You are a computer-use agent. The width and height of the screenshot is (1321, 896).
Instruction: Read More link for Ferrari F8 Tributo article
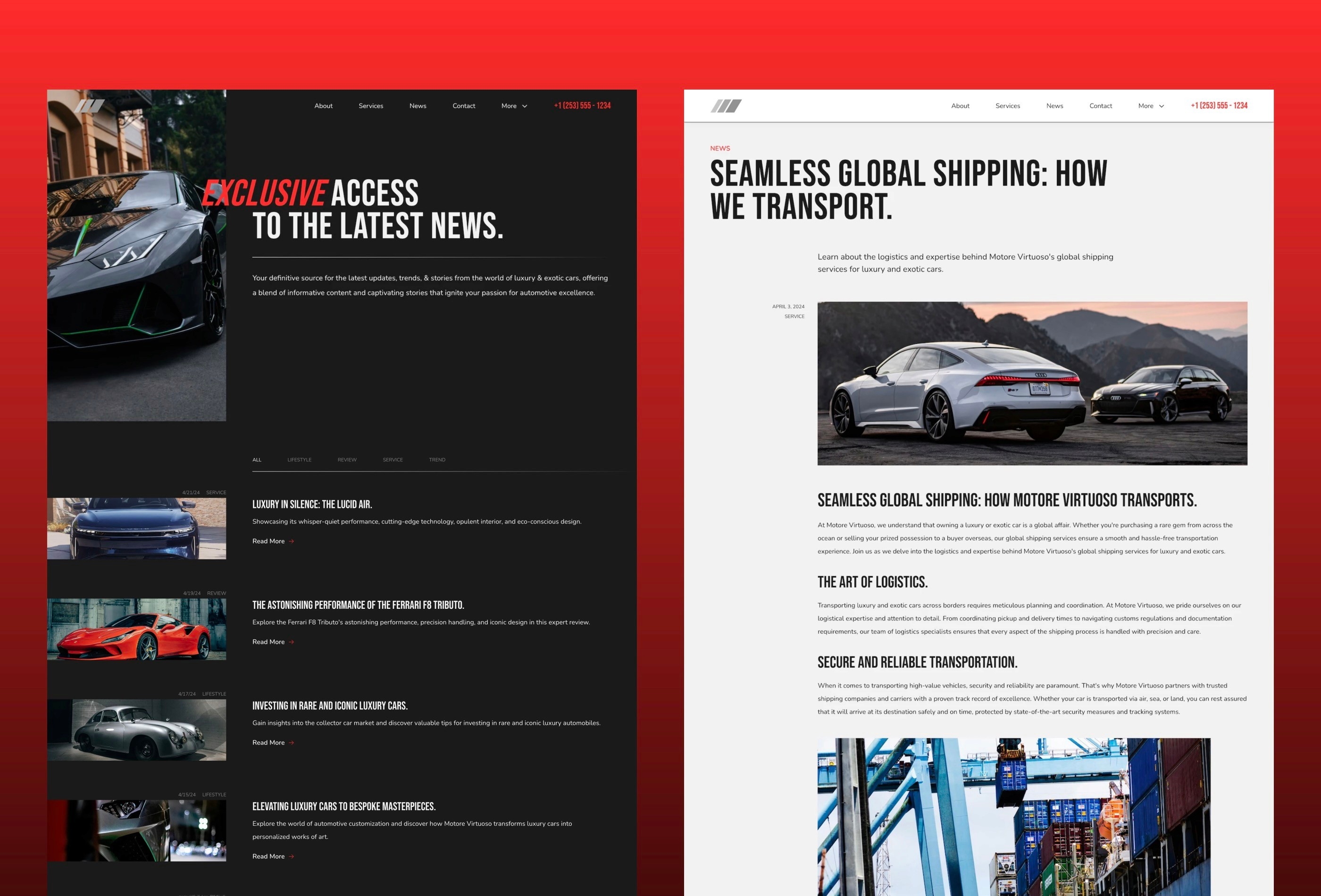[271, 641]
